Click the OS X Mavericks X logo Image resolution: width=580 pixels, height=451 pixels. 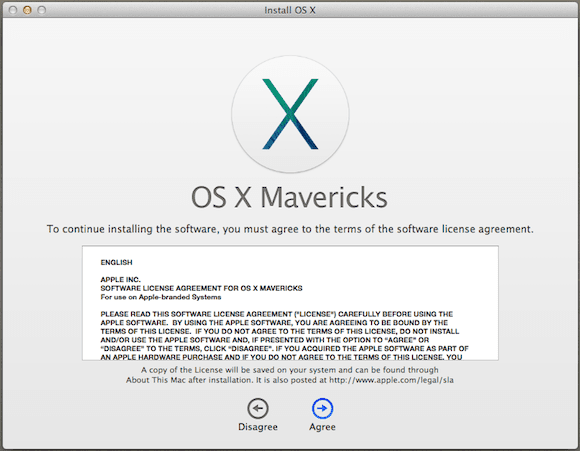point(290,114)
